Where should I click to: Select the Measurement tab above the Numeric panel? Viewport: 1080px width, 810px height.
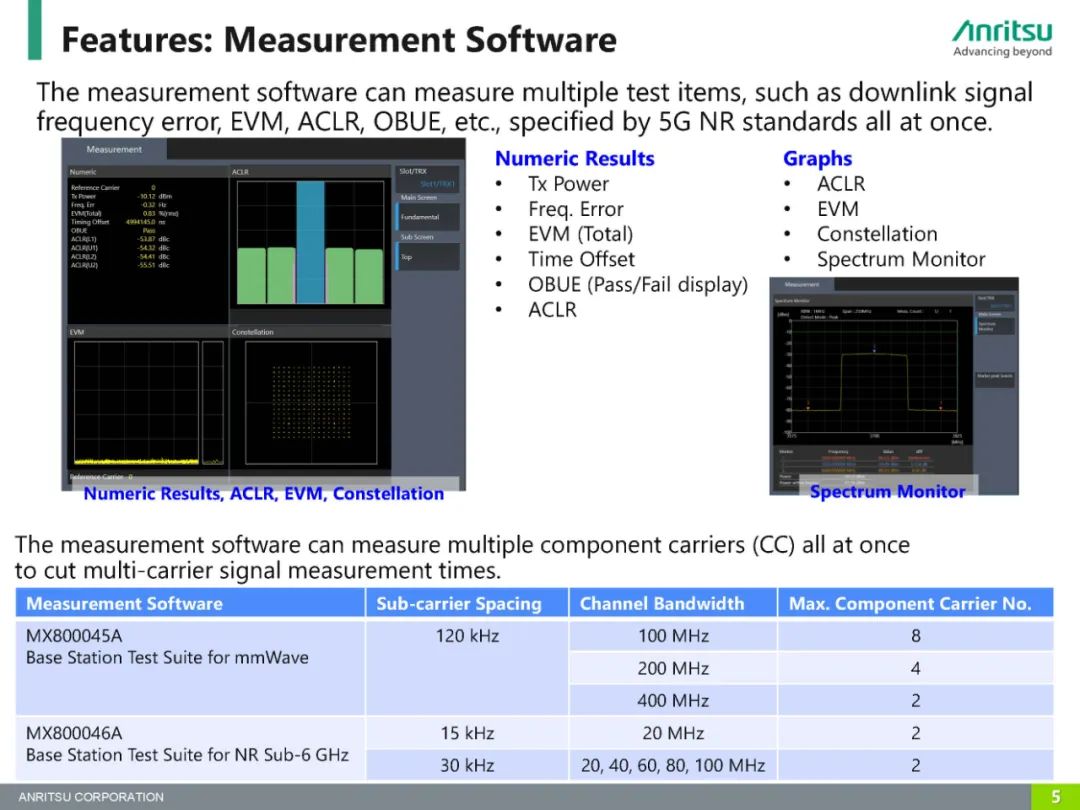click(114, 149)
